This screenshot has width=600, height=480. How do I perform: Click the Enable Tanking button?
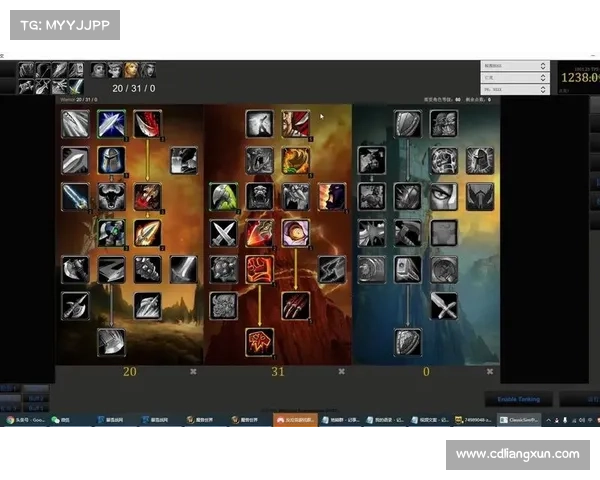519,399
